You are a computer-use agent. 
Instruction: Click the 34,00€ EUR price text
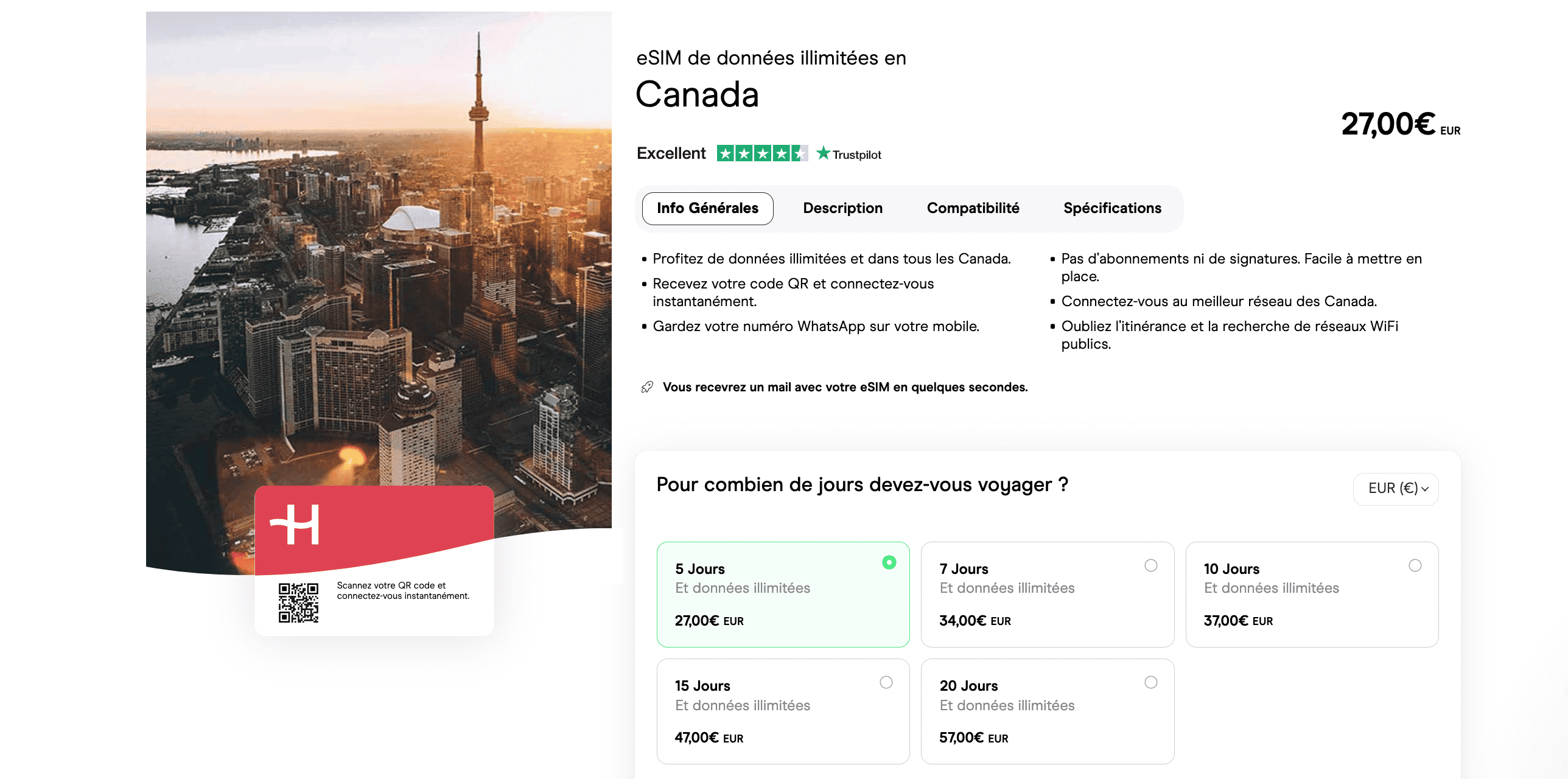(975, 621)
